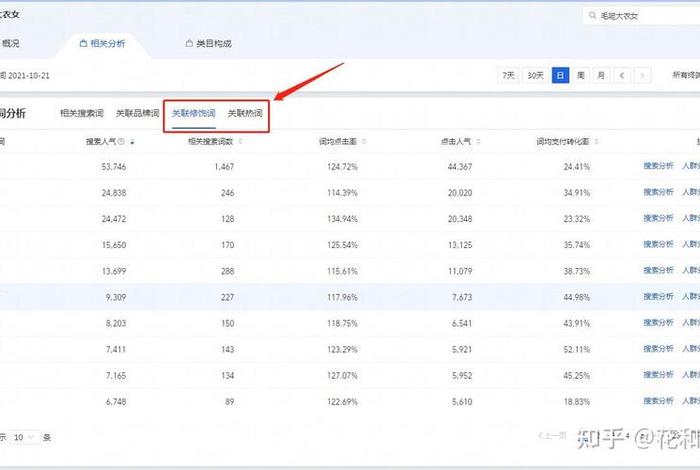Open 搜索分析 for the 8,203 row

pos(658,323)
